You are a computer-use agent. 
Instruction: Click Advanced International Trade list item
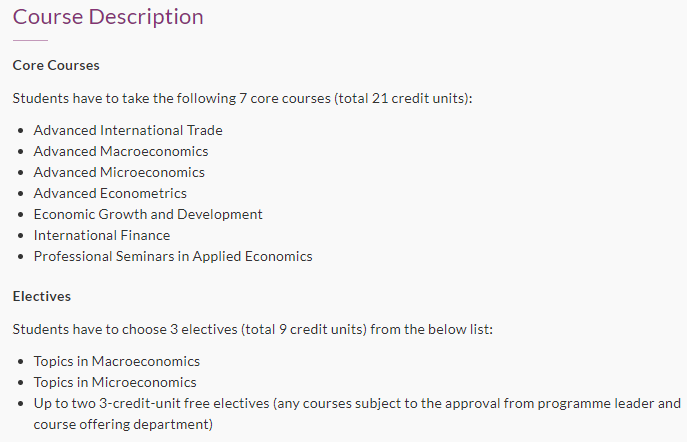point(128,130)
